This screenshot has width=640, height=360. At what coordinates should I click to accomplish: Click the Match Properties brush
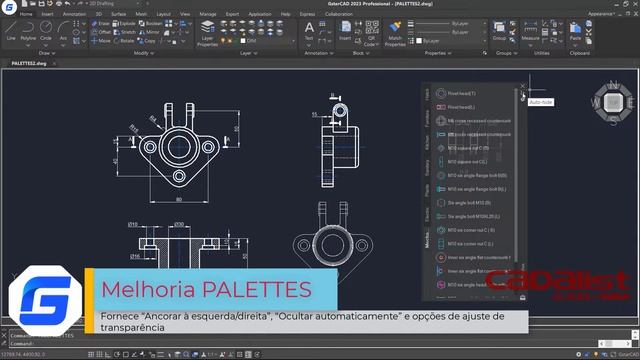point(395,33)
